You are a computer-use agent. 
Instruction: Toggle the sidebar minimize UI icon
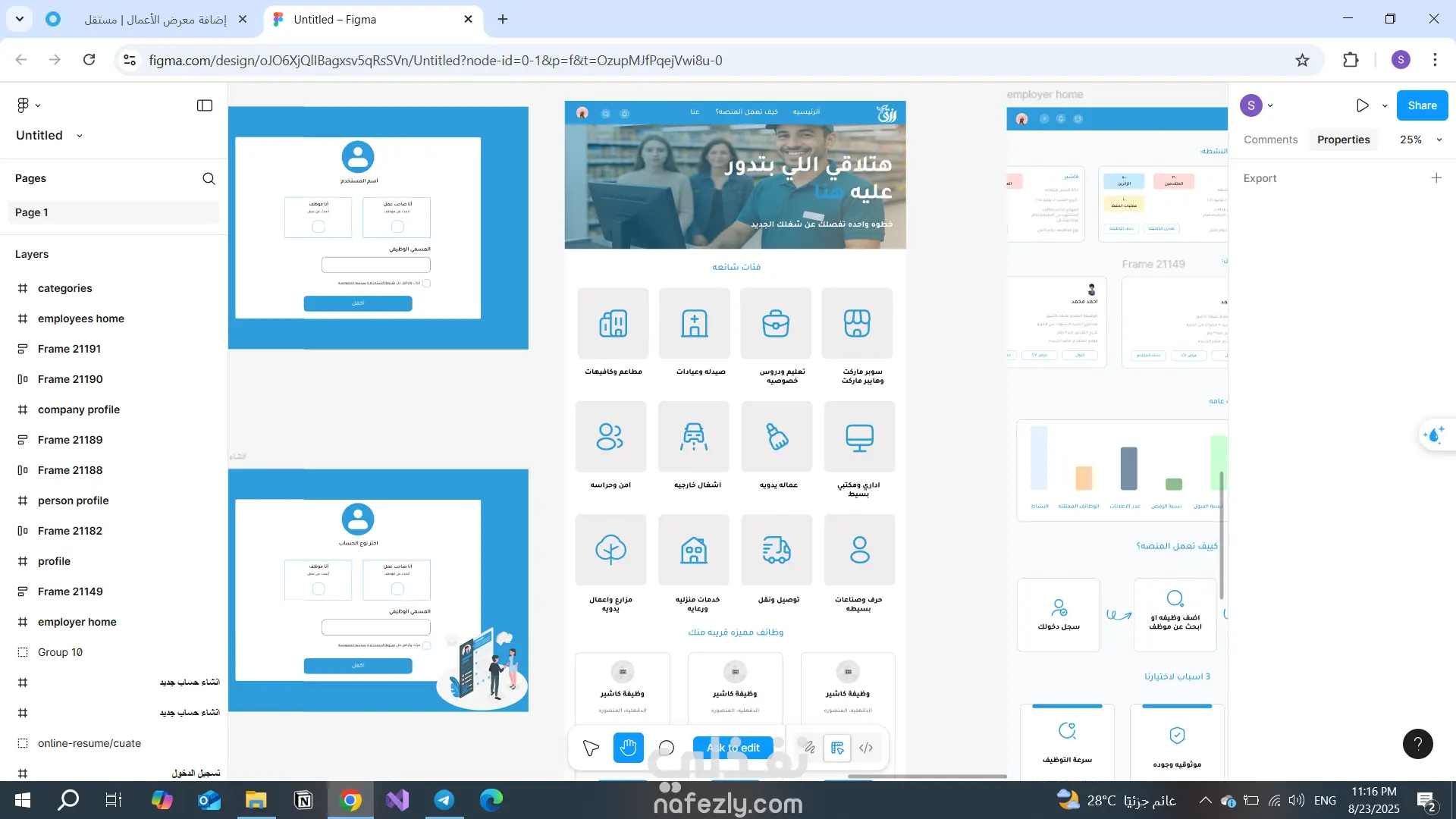click(x=205, y=105)
